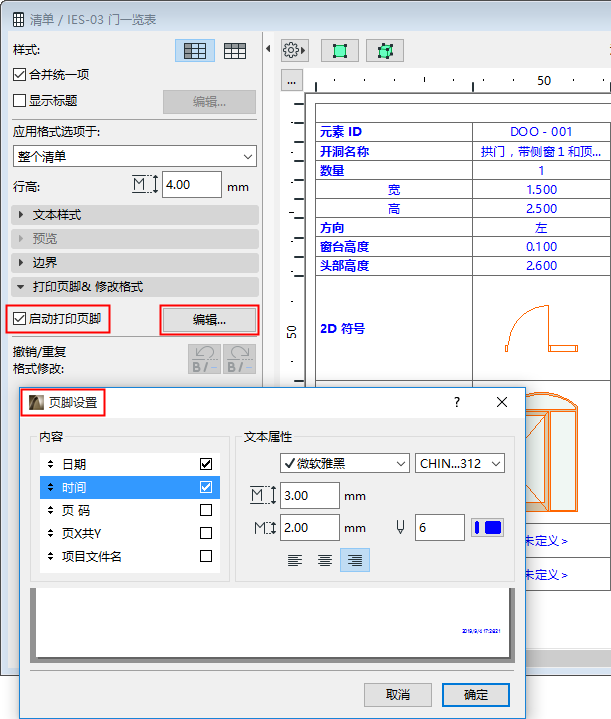Open the 微软雅黑 font dropdown

[344, 464]
